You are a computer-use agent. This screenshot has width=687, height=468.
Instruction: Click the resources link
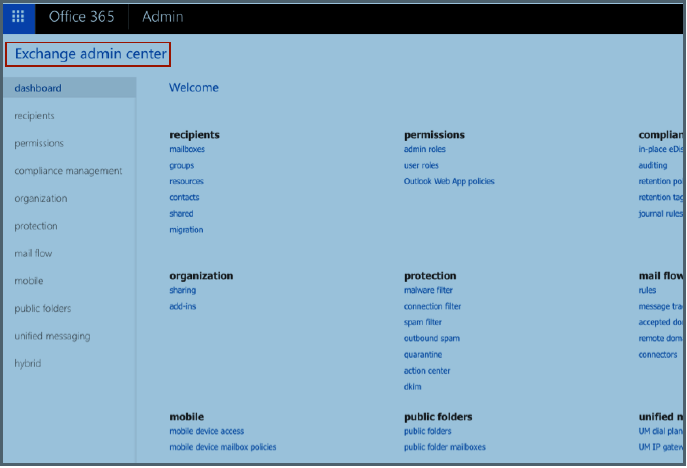[x=187, y=181]
